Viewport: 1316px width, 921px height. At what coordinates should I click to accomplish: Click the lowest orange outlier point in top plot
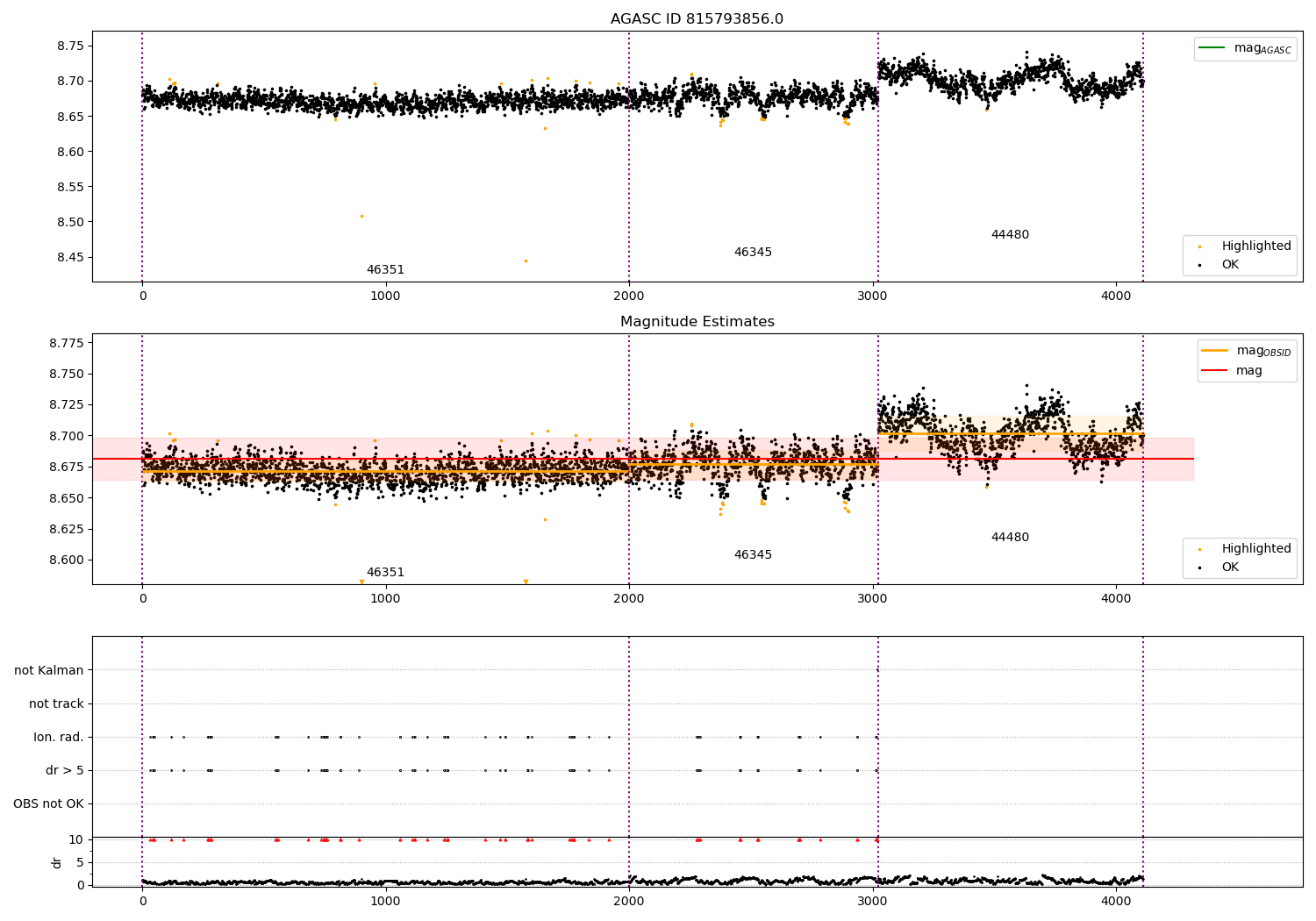(x=526, y=261)
